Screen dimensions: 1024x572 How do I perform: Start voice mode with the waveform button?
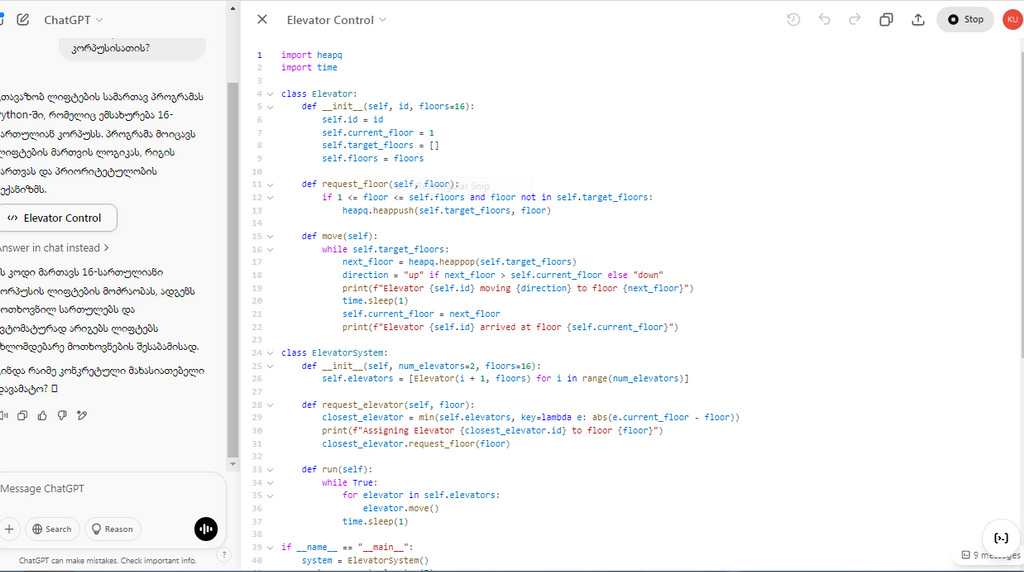tap(206, 529)
